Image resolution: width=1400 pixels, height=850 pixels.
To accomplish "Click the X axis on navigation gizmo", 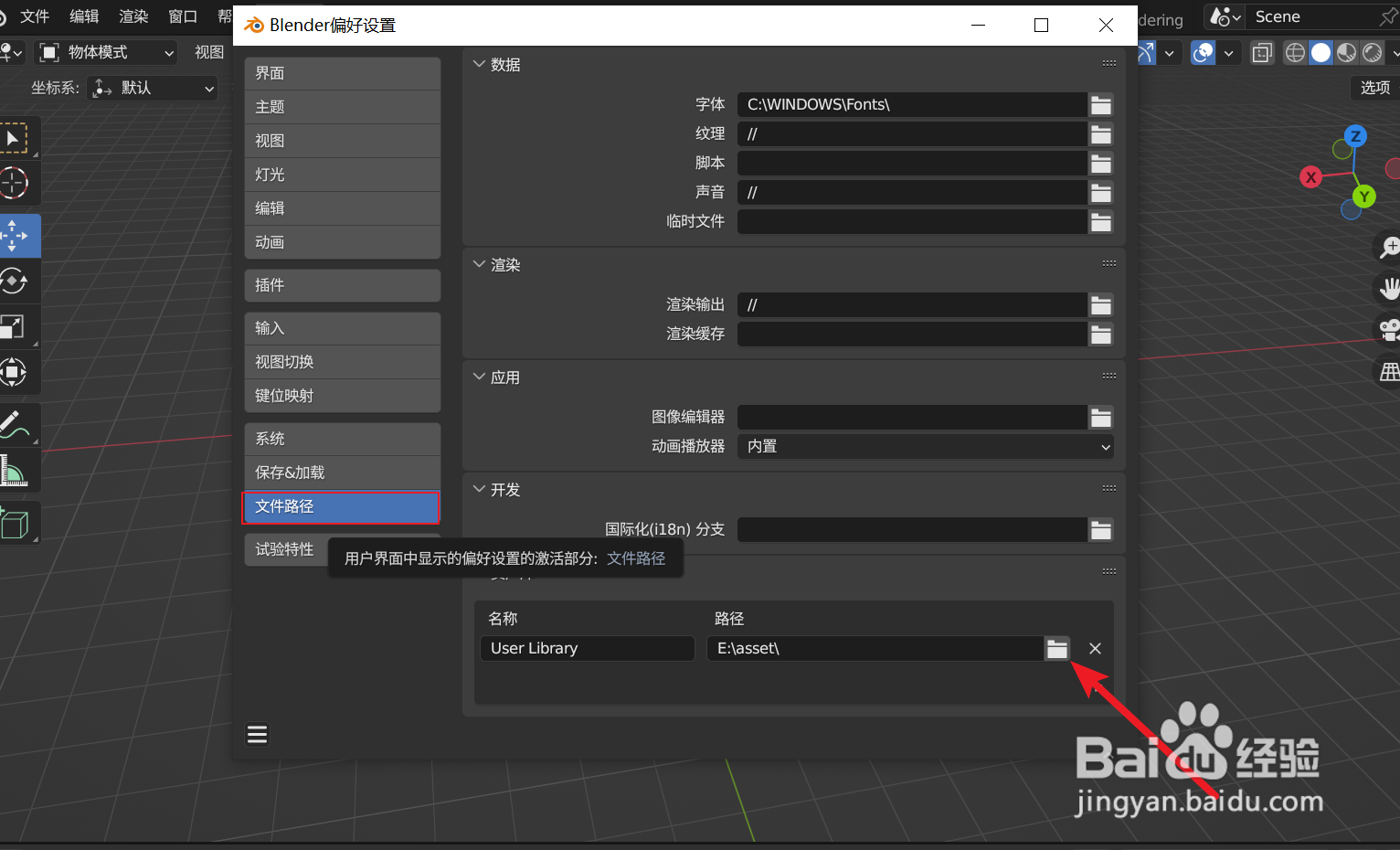I will pos(1310,177).
